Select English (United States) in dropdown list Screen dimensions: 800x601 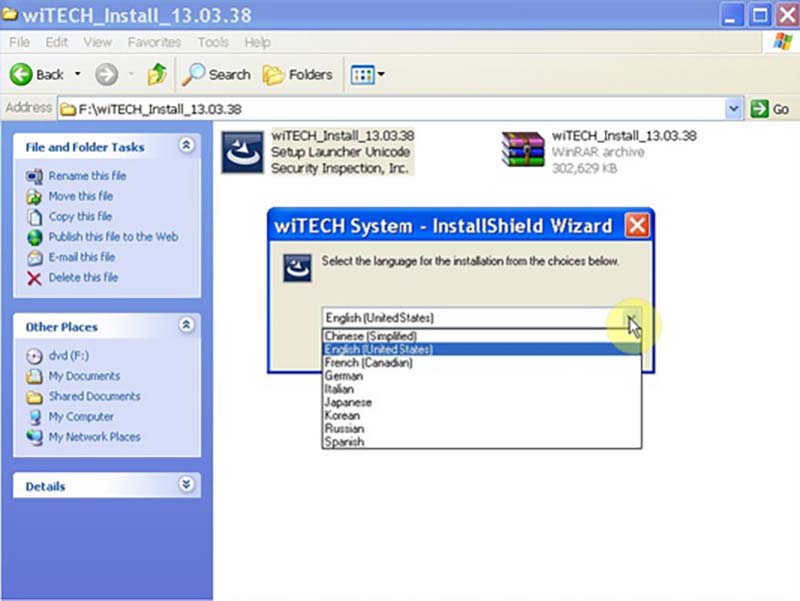tap(481, 349)
